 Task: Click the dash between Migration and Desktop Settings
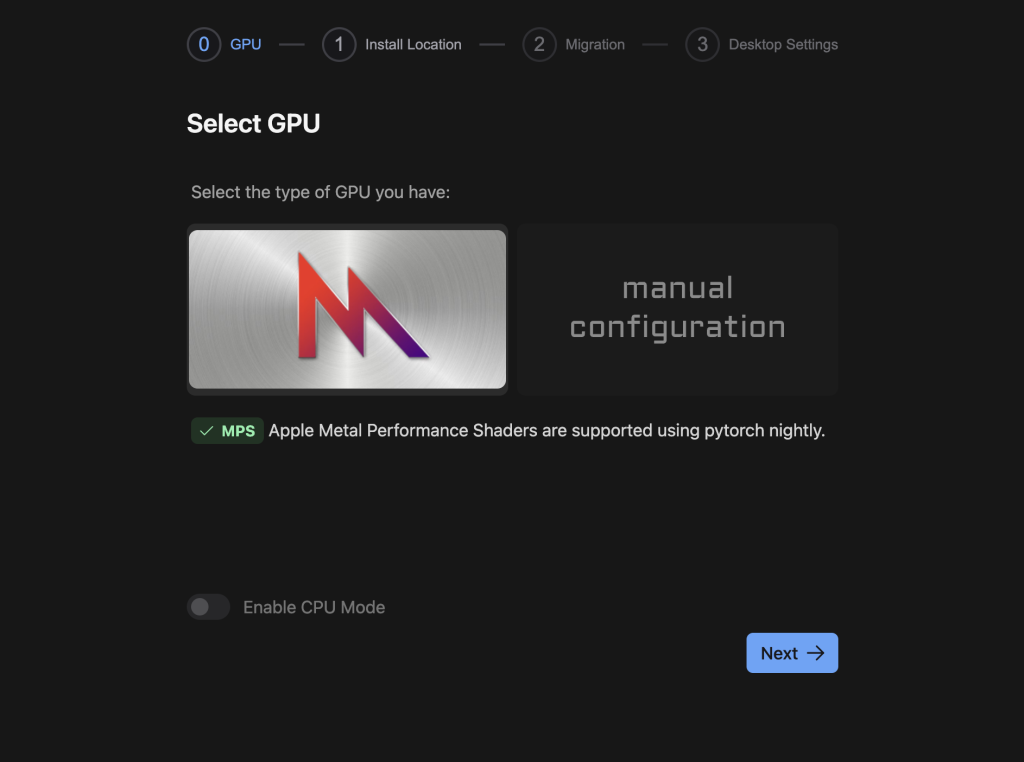click(x=655, y=44)
